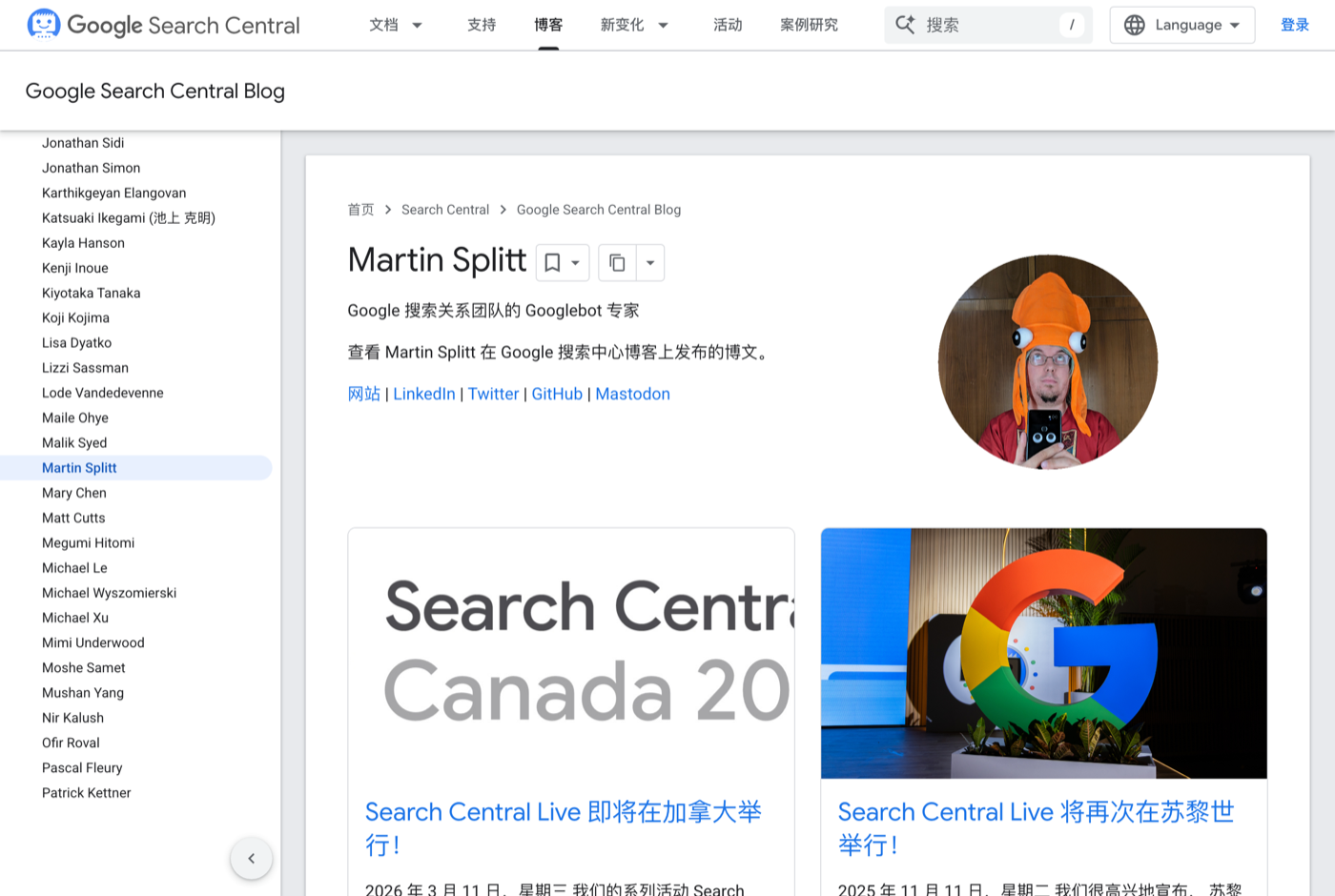Select Mimi Underwood in the sidebar
The image size is (1335, 896).
coord(93,643)
